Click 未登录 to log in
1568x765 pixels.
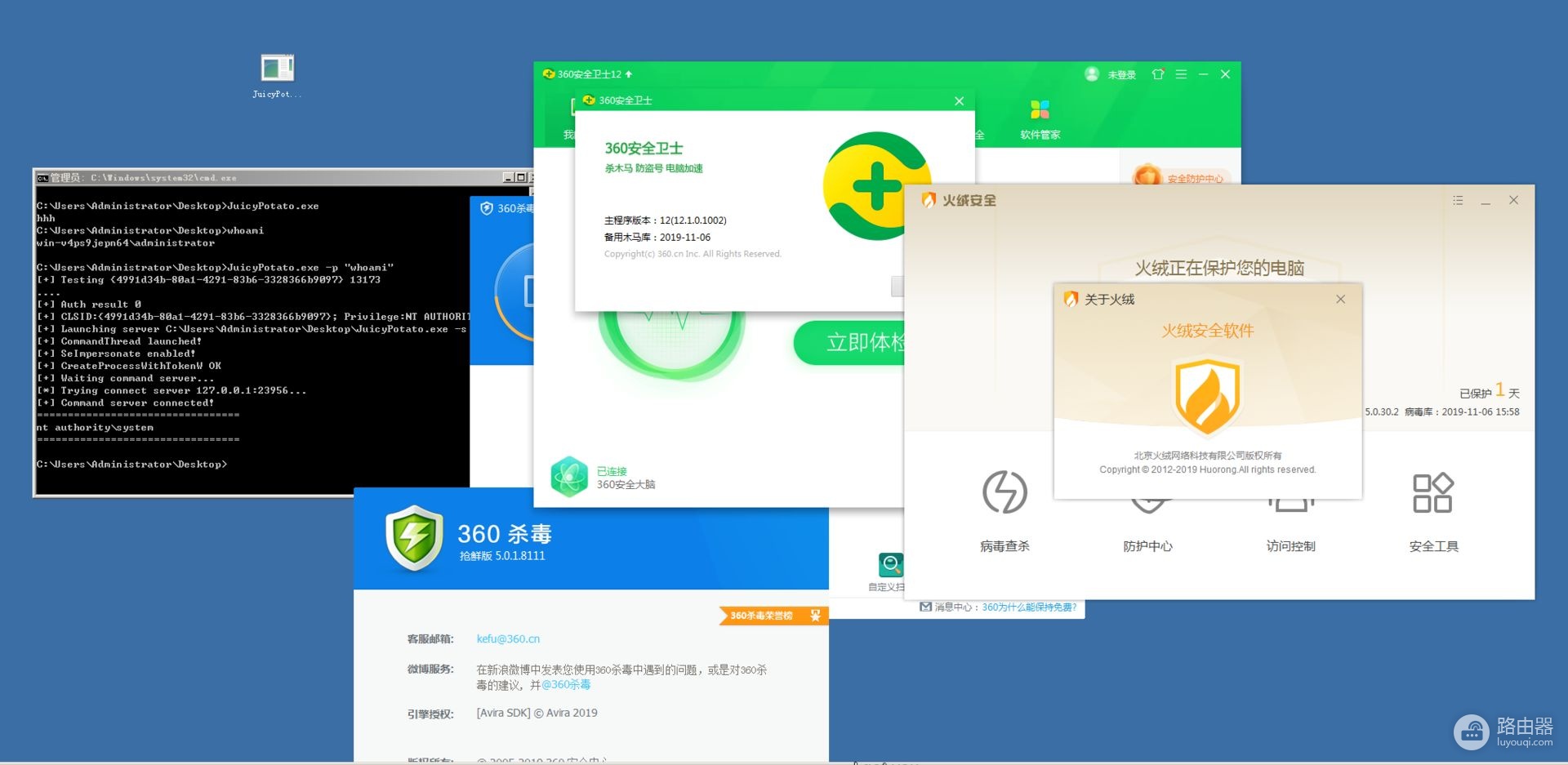1121,75
